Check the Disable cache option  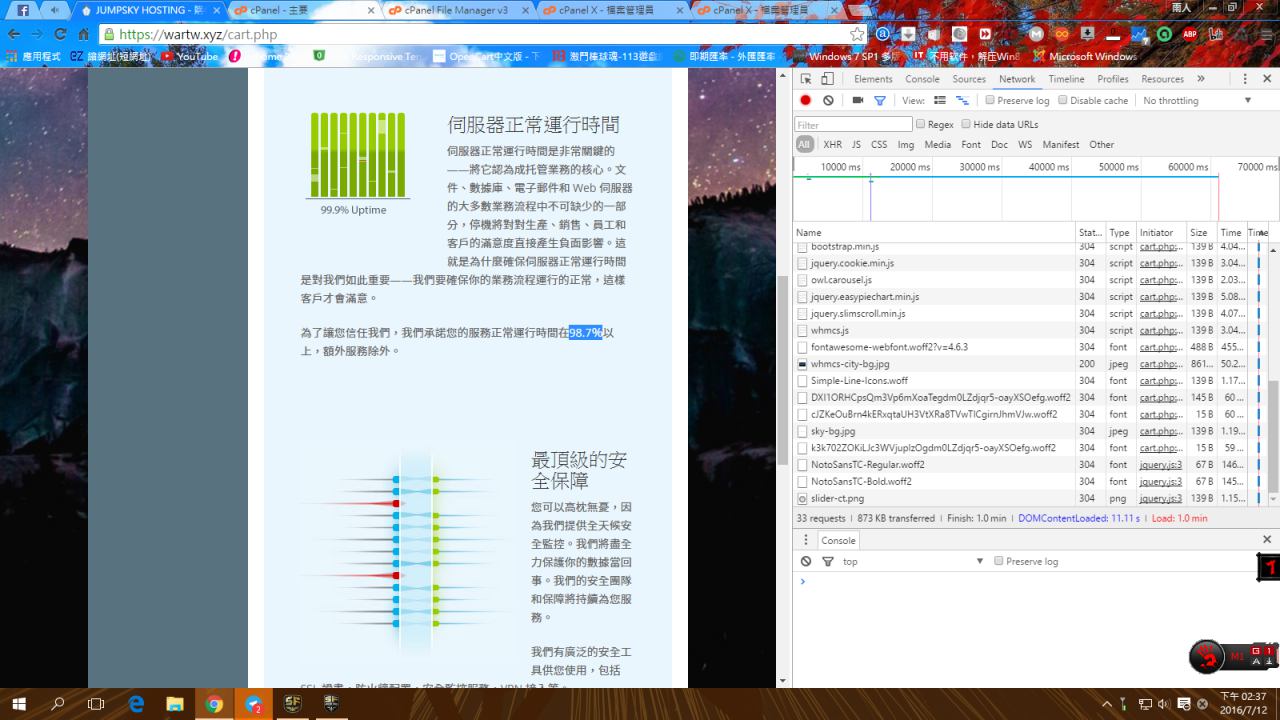pos(1064,100)
